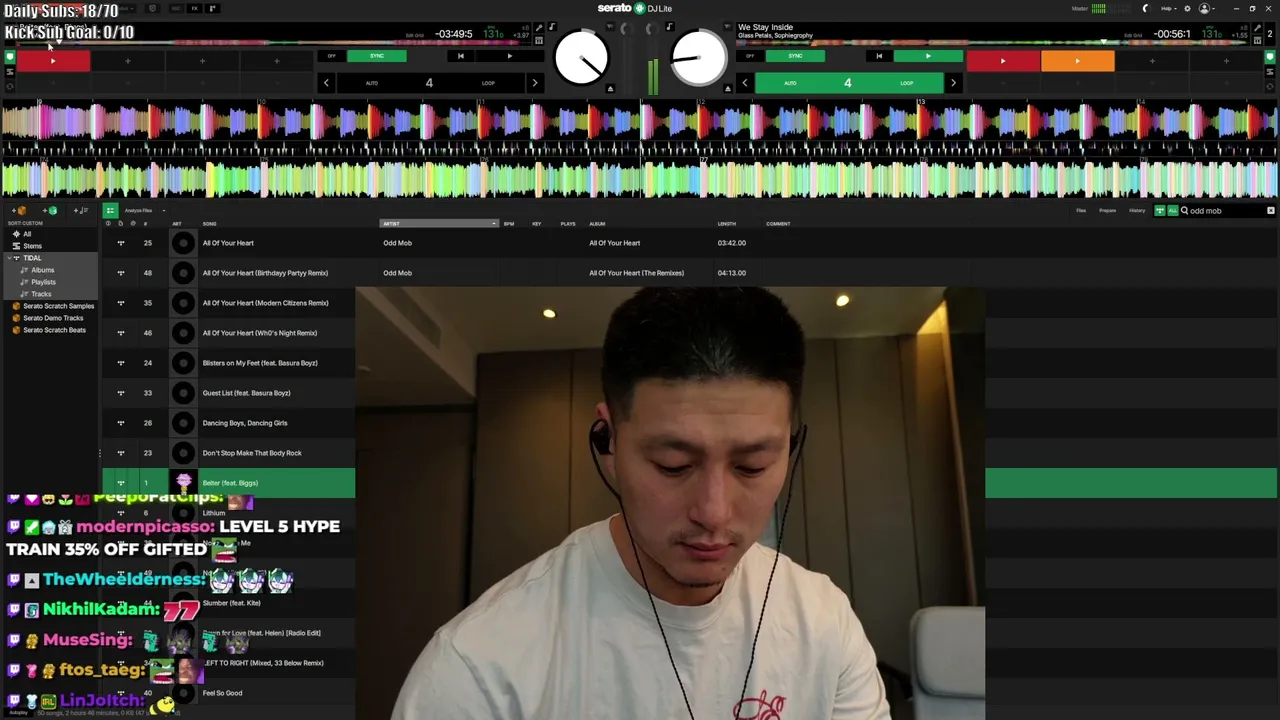Turn sync OFF on the left deck
The width and height of the screenshot is (1280, 720).
(x=332, y=56)
